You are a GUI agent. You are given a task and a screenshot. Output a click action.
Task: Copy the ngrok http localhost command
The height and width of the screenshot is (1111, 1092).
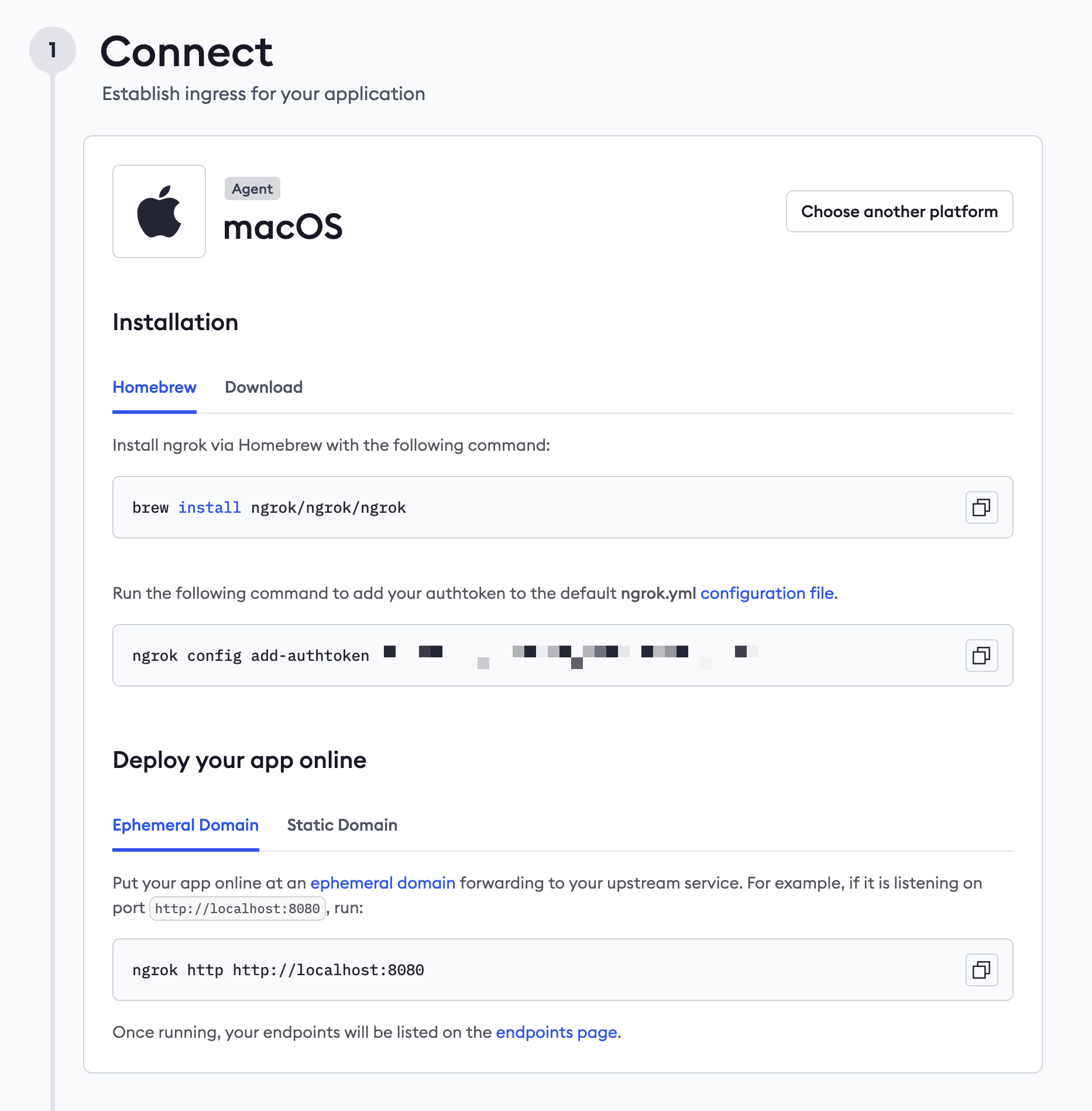point(981,969)
